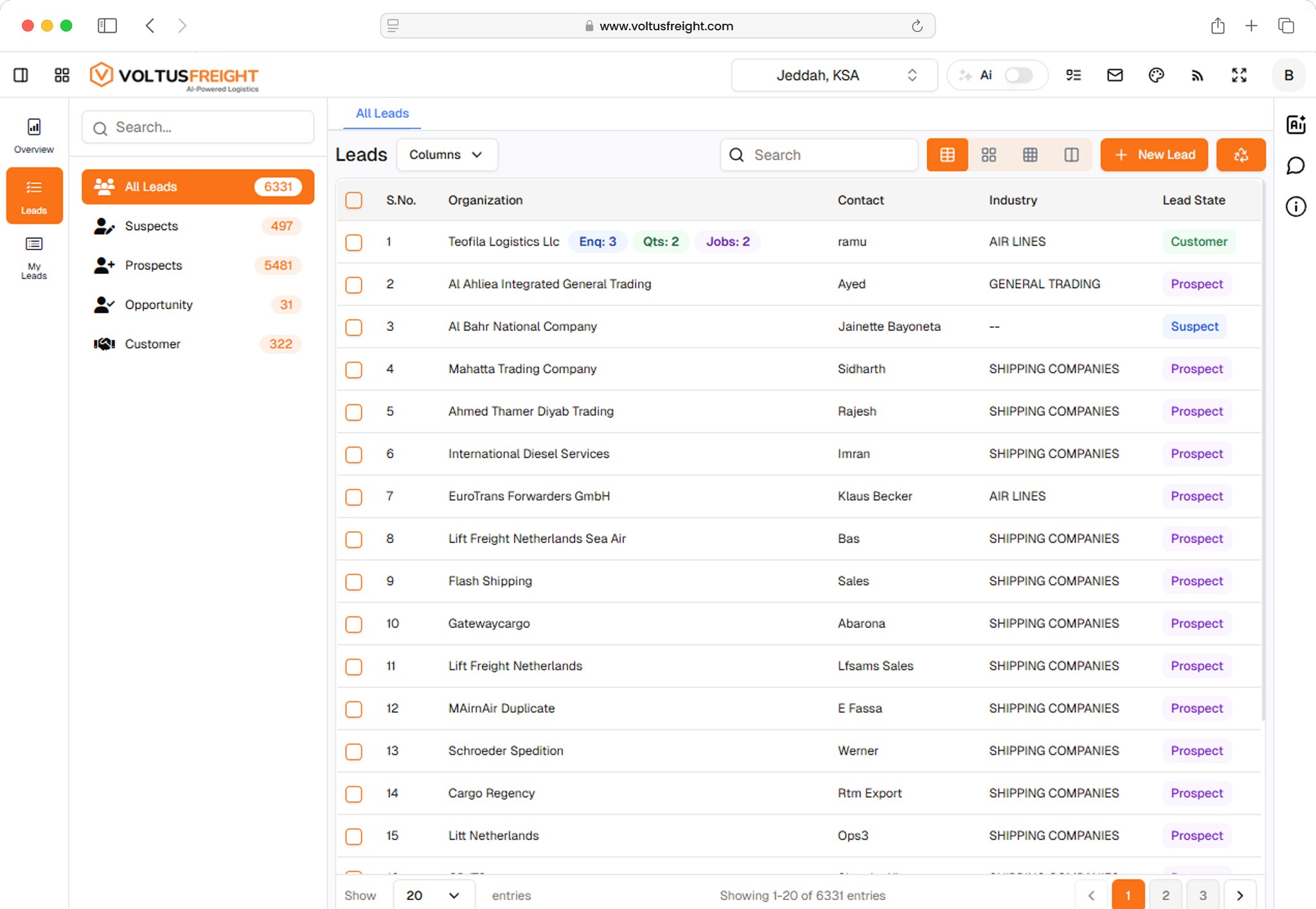This screenshot has height=909, width=1316.
Task: Switch to card grid view
Action: click(x=989, y=155)
